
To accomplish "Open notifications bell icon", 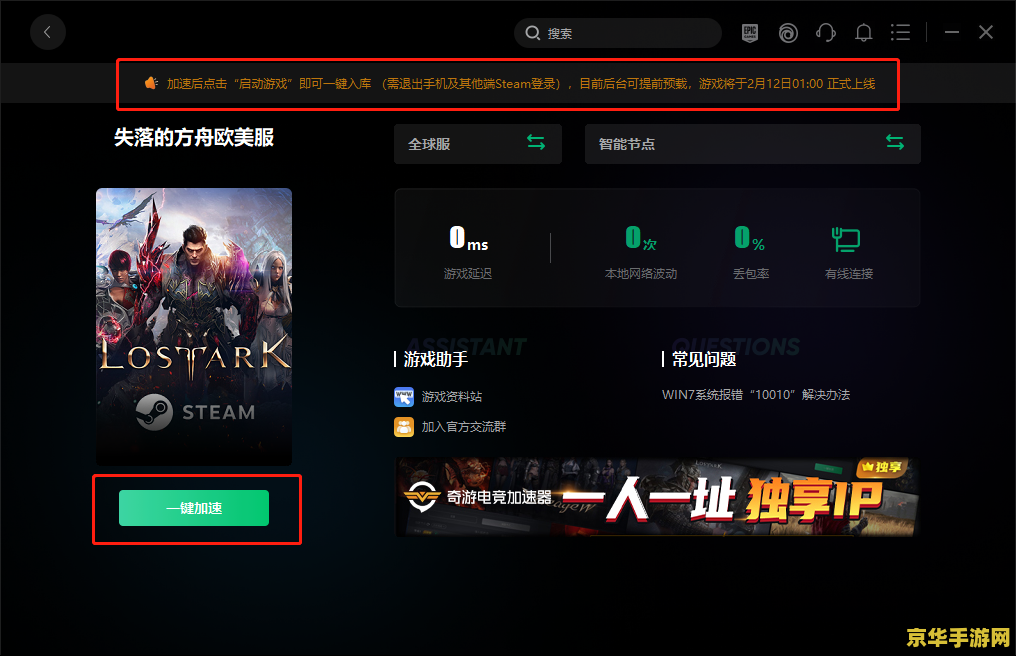I will (x=863, y=32).
